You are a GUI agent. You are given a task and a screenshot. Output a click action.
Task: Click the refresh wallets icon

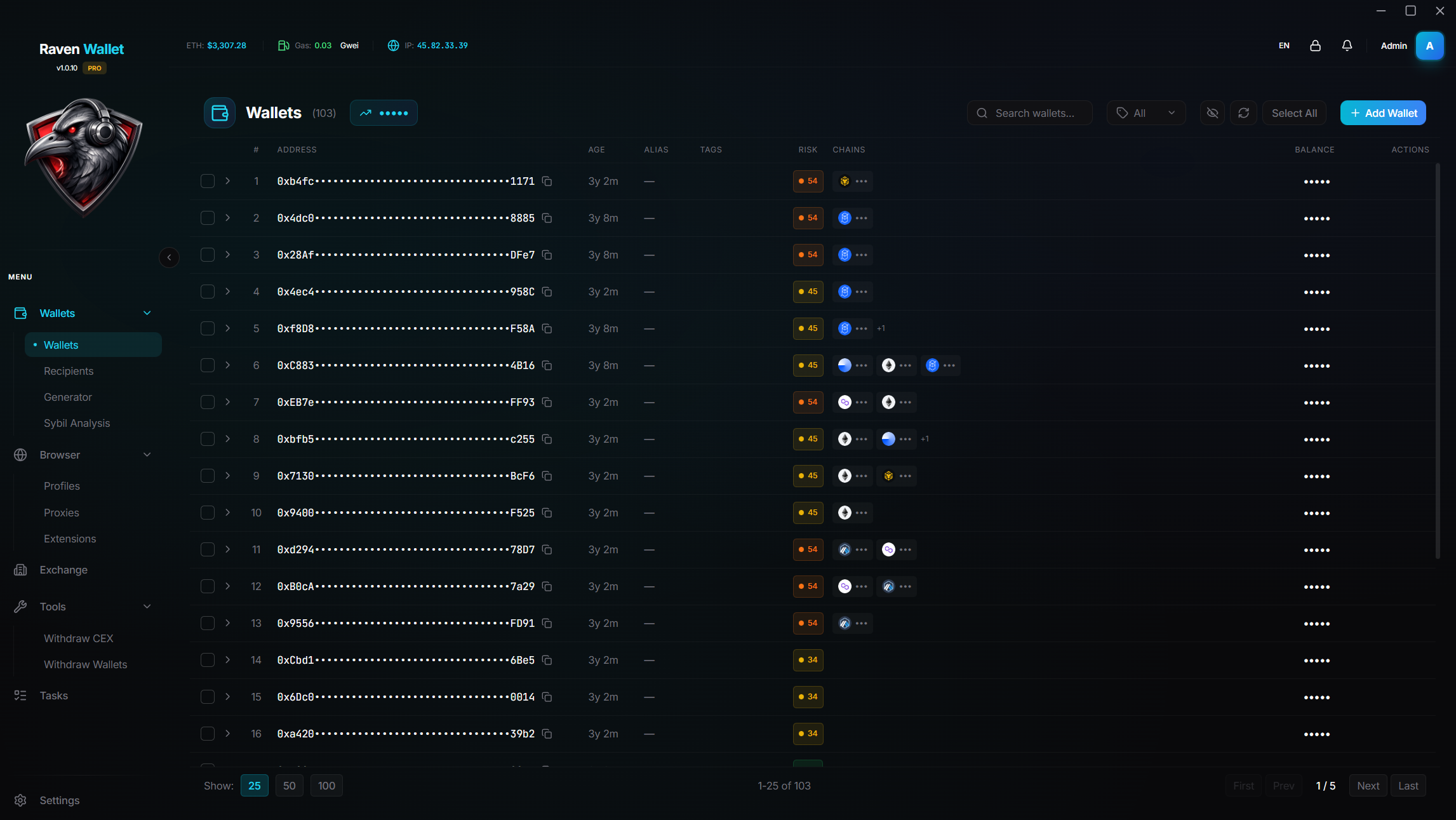(1244, 112)
